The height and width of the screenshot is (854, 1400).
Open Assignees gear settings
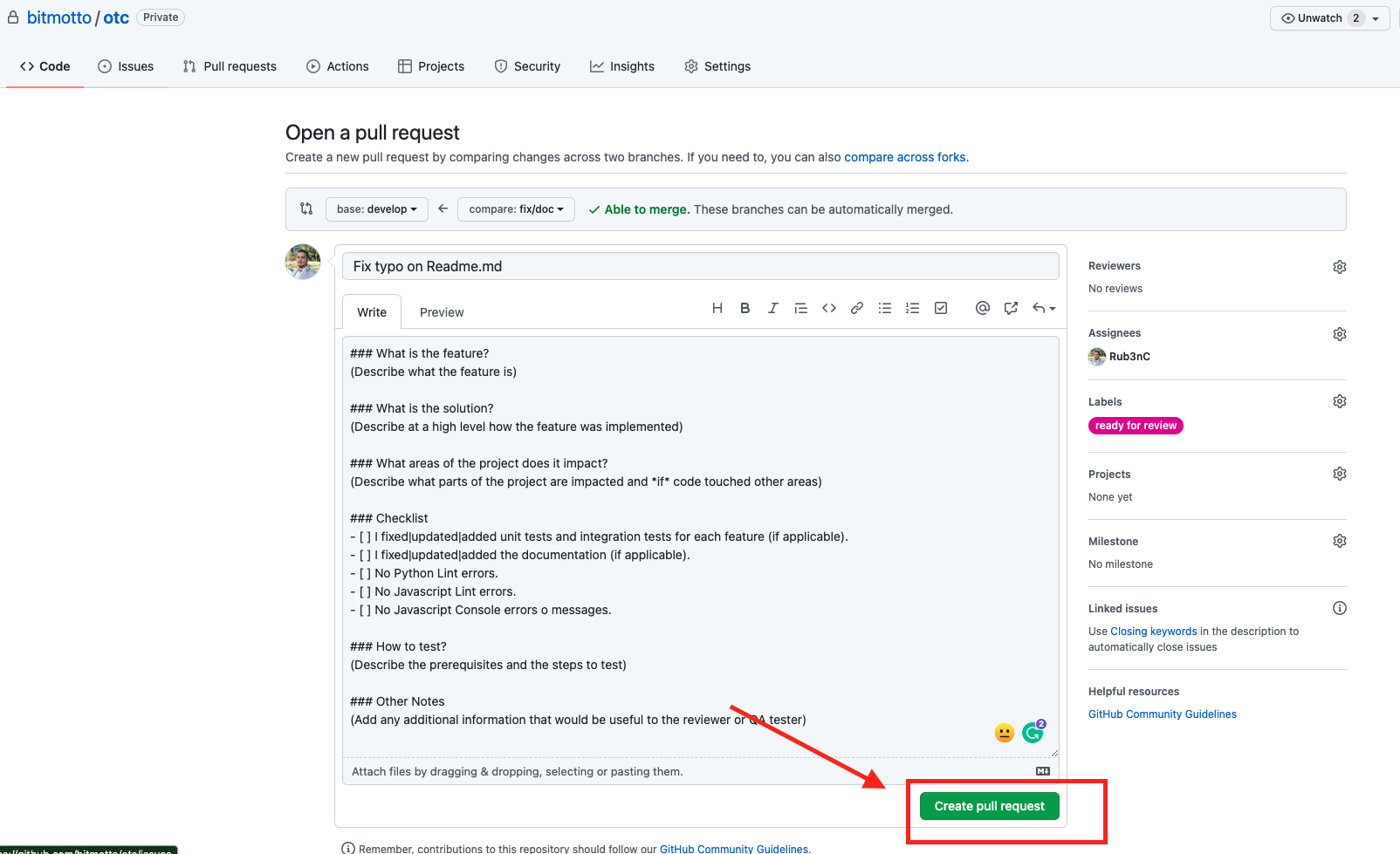[1340, 334]
